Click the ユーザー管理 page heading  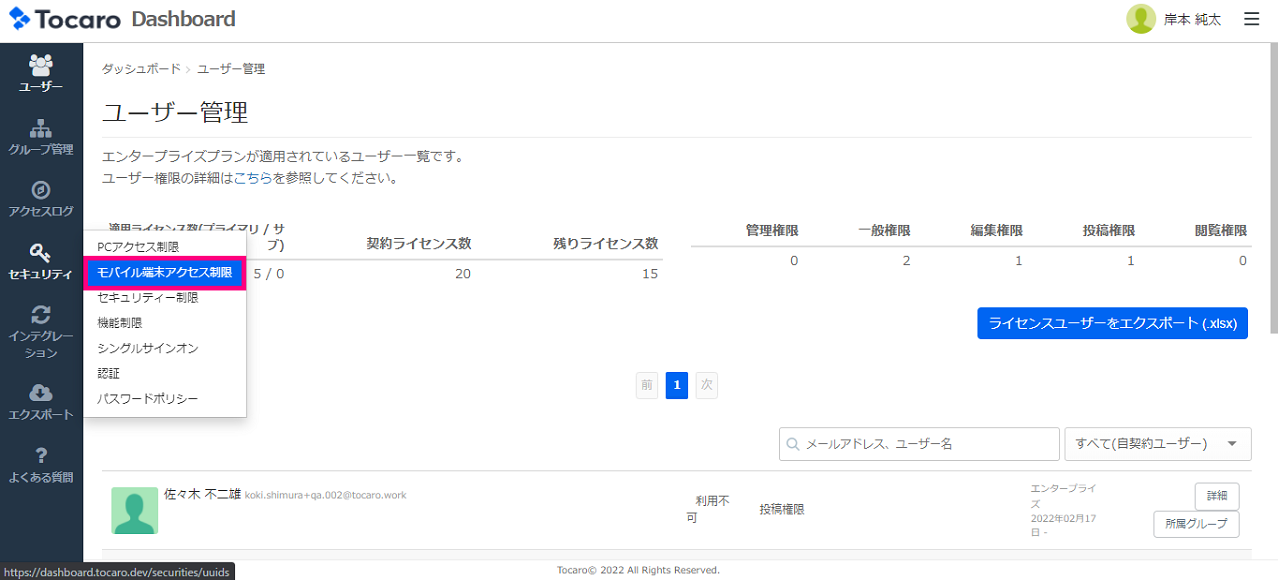pyautogui.click(x=175, y=112)
